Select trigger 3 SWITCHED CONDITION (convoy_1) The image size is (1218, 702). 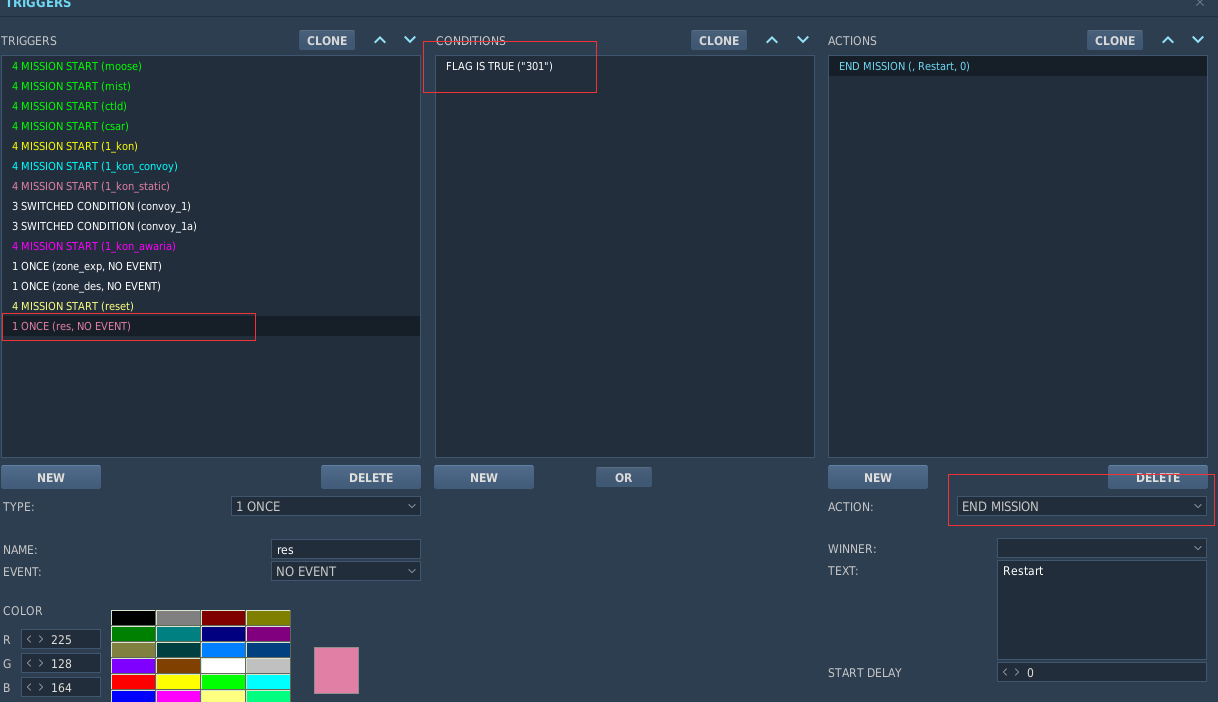click(211, 206)
